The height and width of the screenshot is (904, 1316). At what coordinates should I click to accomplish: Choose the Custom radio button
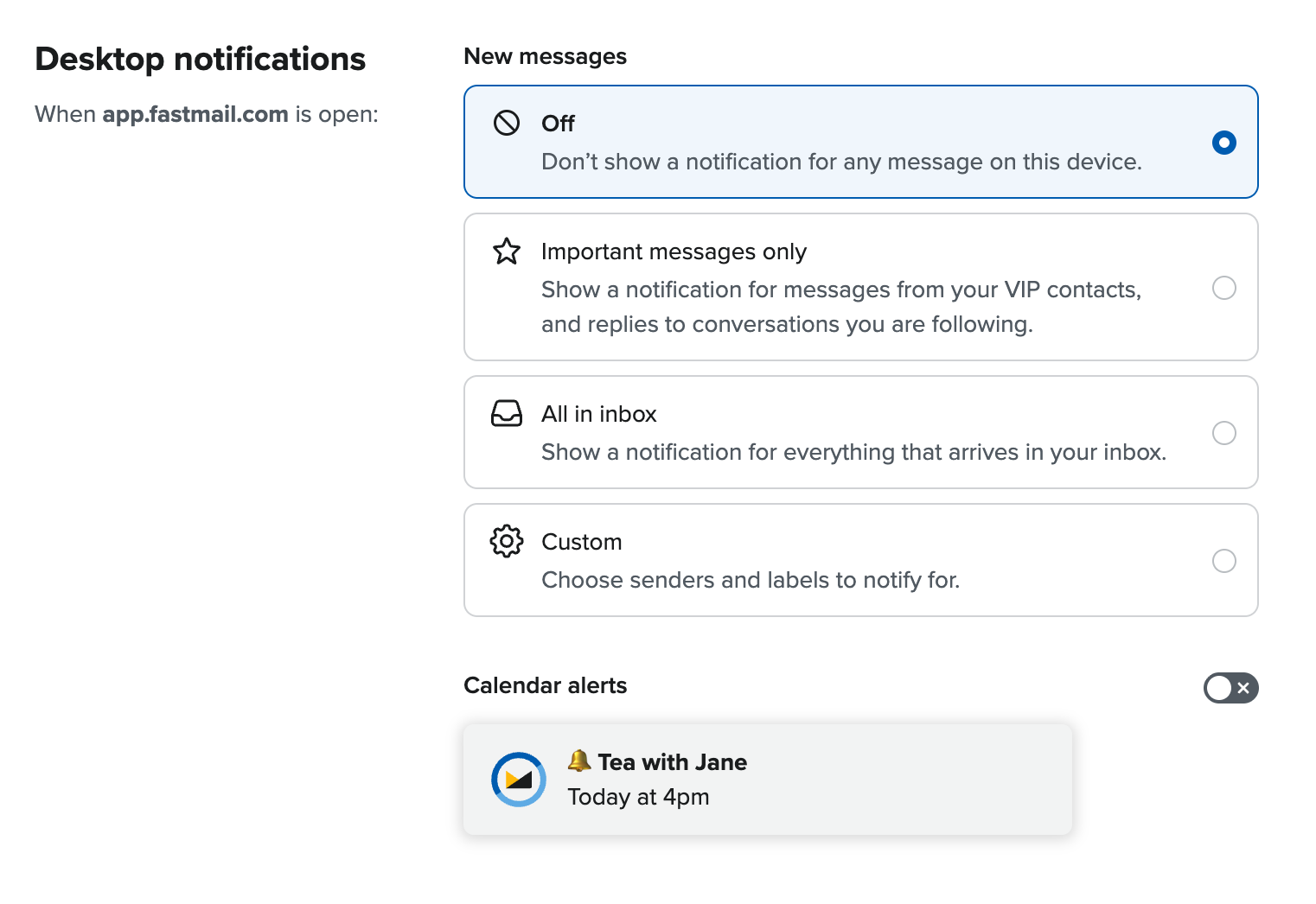click(x=1224, y=561)
